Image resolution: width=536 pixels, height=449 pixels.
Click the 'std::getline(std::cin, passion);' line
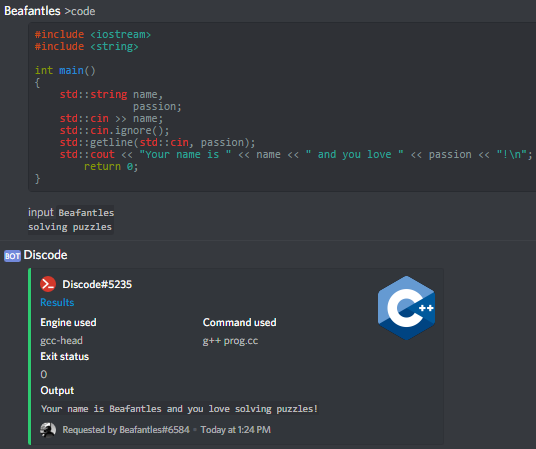click(157, 142)
